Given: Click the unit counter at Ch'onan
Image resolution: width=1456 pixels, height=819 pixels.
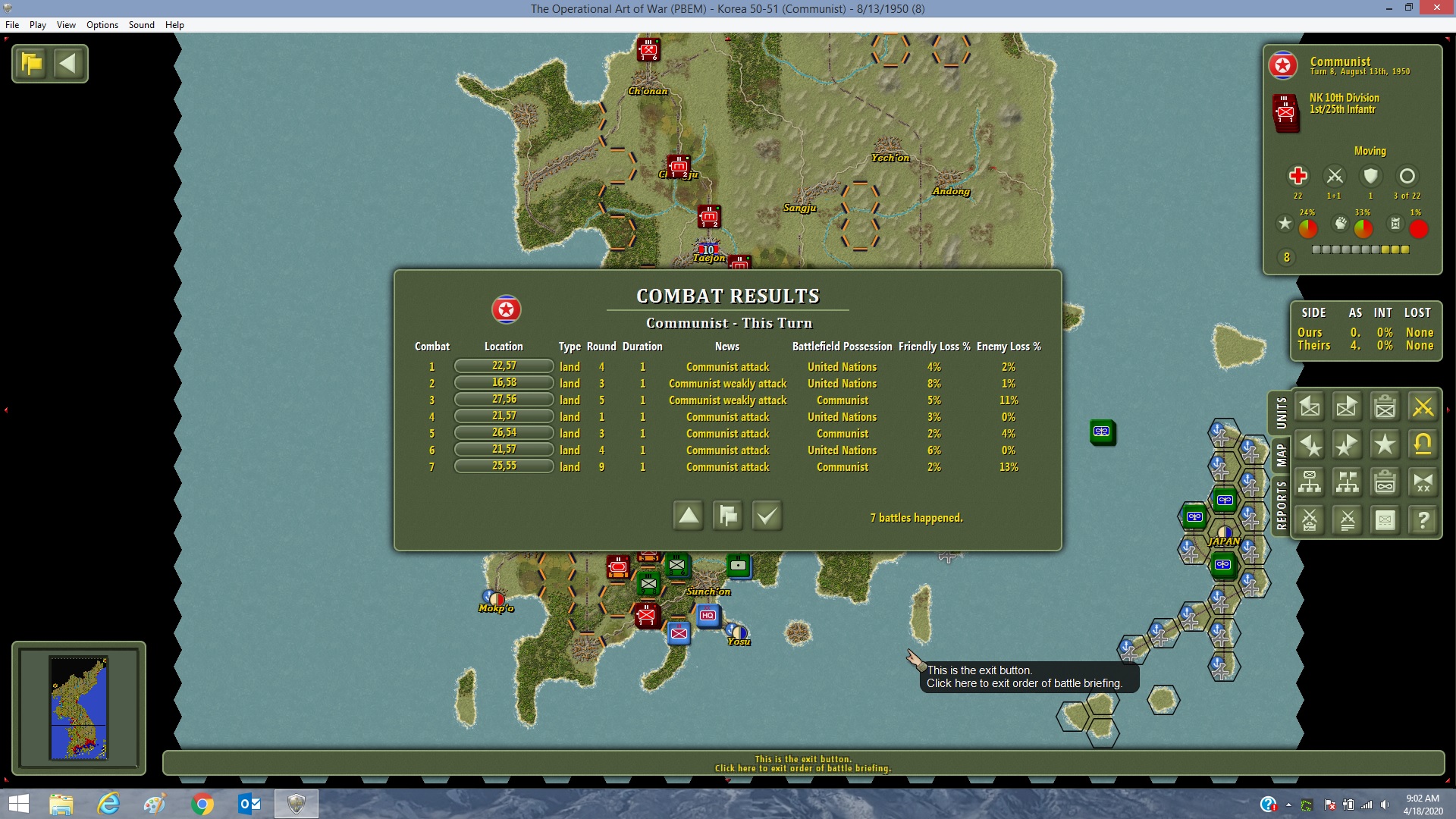Looking at the screenshot, I should [x=648, y=51].
